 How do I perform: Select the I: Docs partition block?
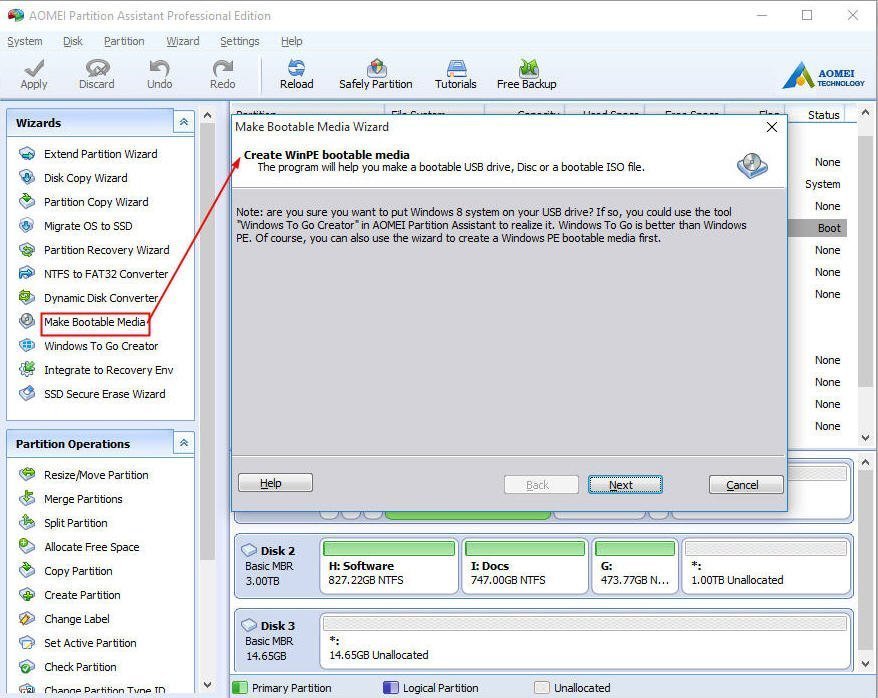(x=525, y=566)
